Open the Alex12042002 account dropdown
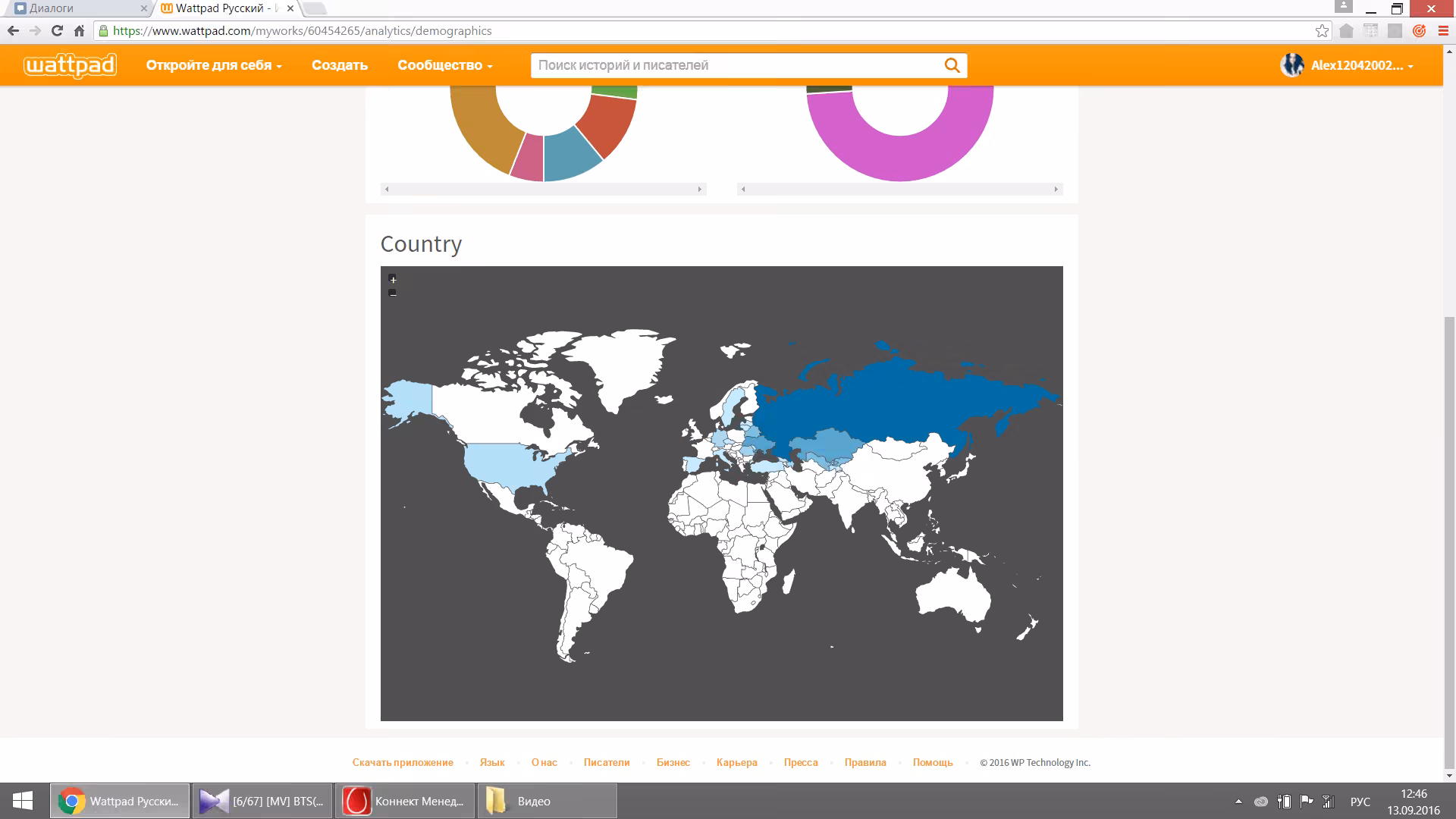Image resolution: width=1456 pixels, height=819 pixels. 1362,65
